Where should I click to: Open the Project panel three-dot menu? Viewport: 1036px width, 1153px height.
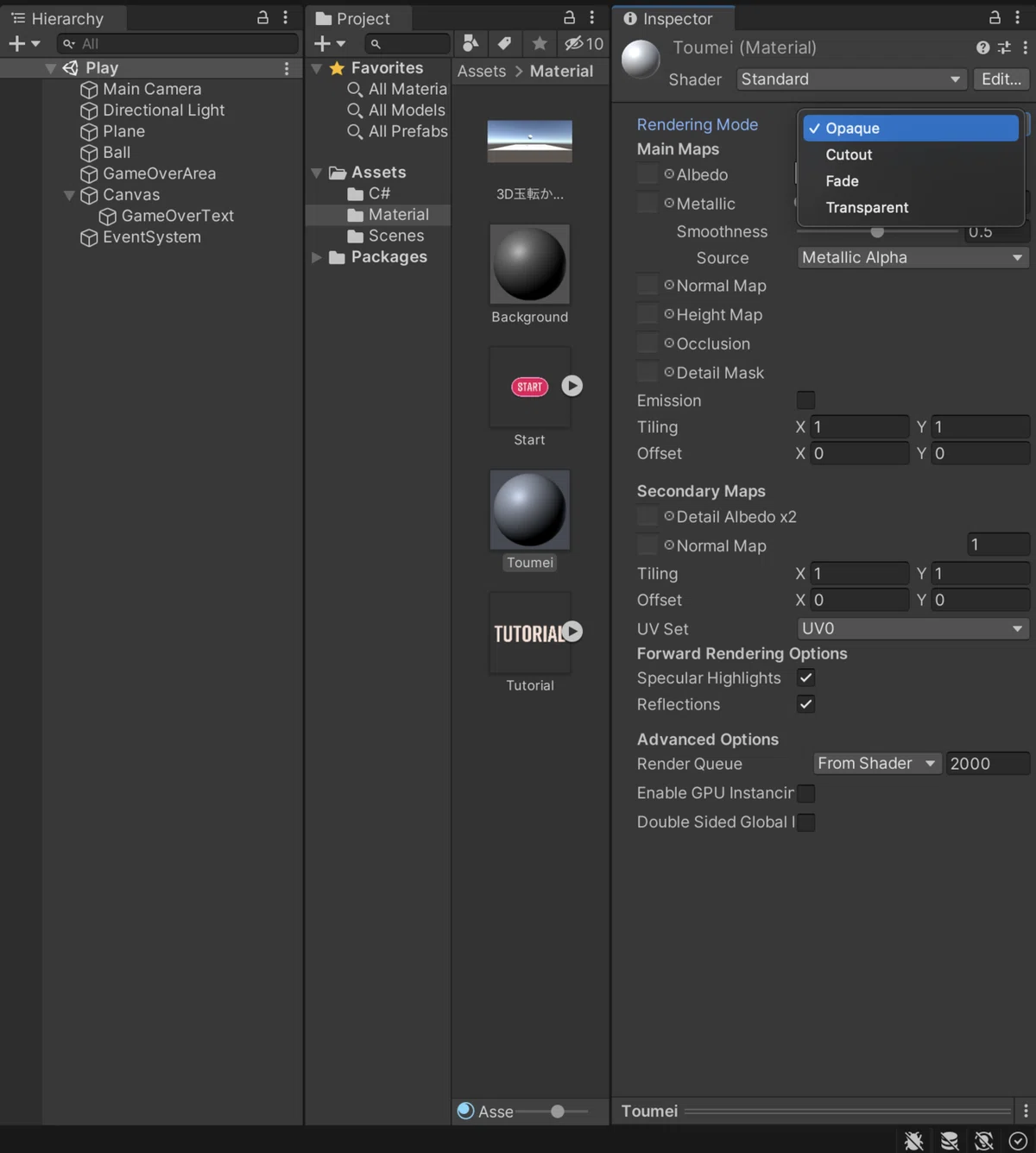click(591, 17)
